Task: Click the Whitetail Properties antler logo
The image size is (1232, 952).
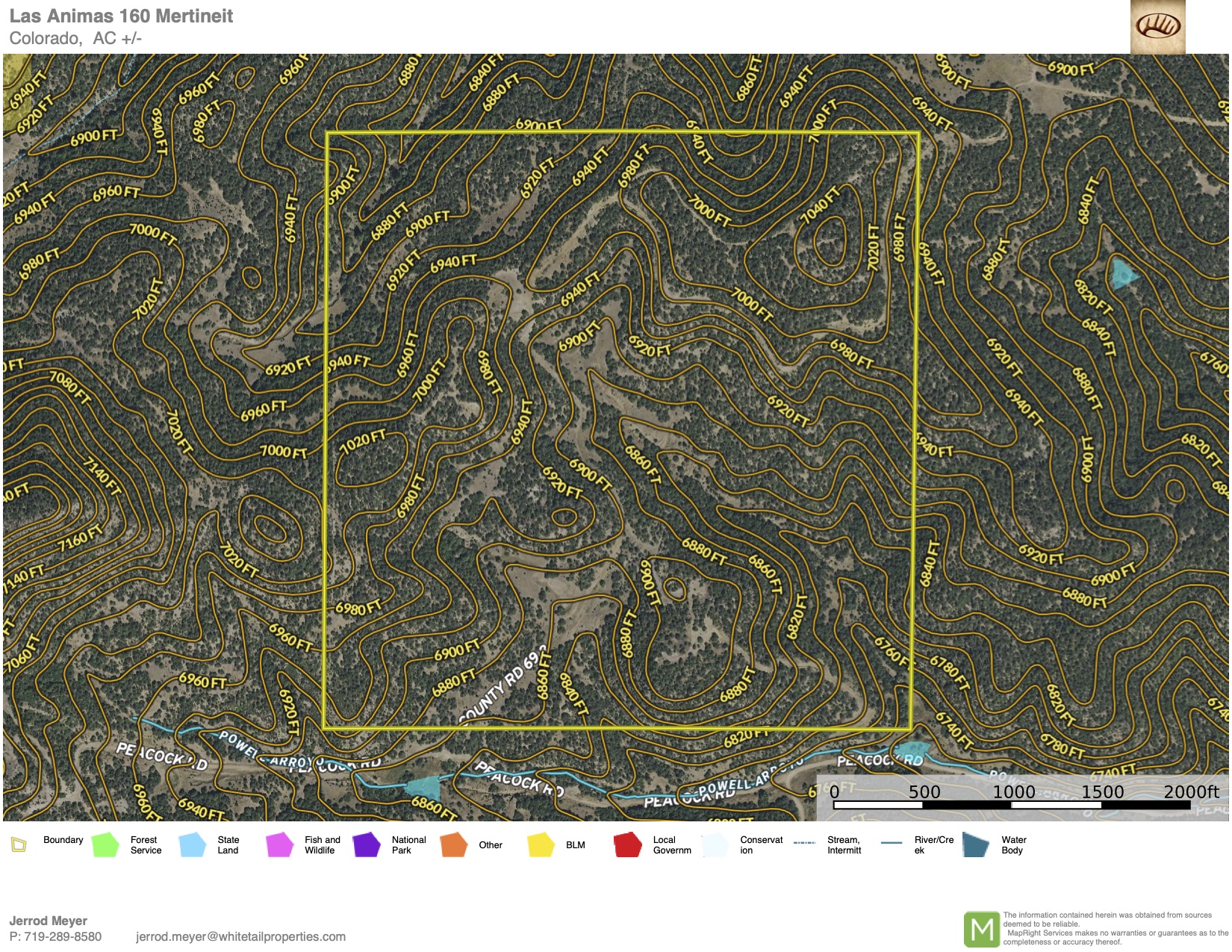Action: tap(1157, 27)
